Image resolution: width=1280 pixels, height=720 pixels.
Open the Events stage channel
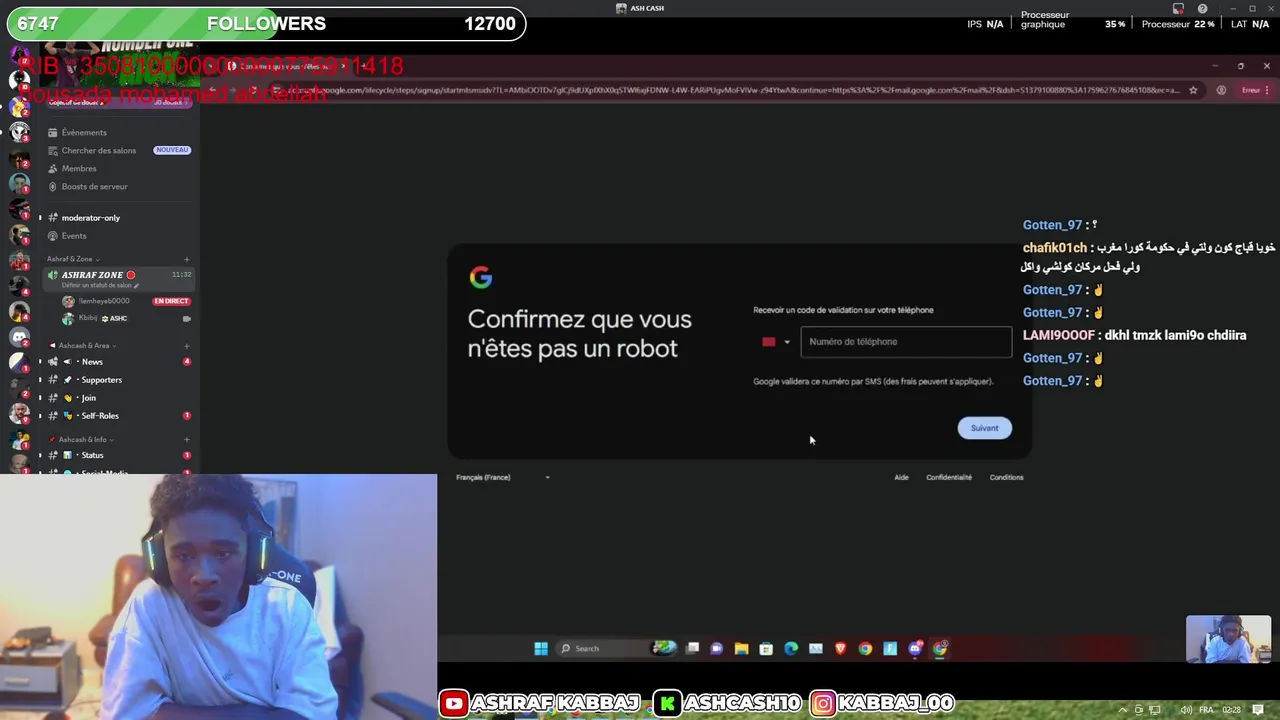click(x=74, y=236)
